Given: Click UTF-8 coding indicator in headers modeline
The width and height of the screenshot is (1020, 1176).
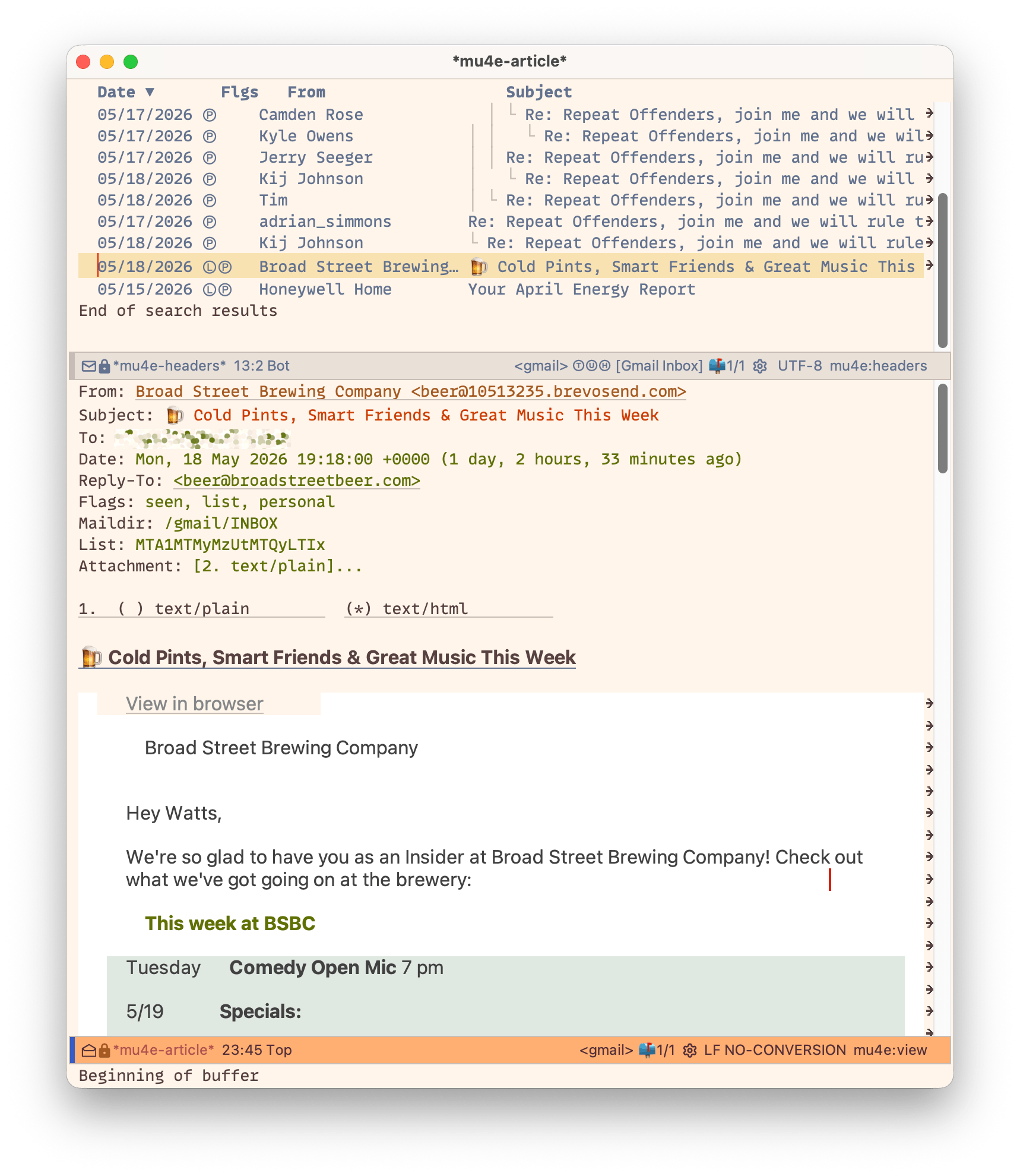Looking at the screenshot, I should 800,366.
